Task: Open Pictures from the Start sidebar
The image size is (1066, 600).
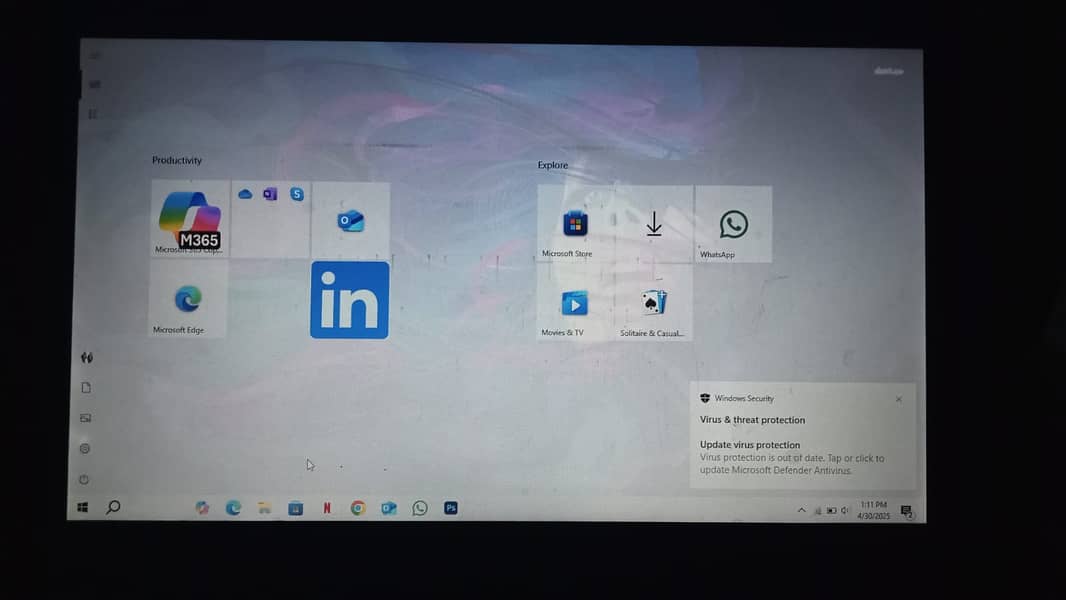Action: pyautogui.click(x=86, y=418)
